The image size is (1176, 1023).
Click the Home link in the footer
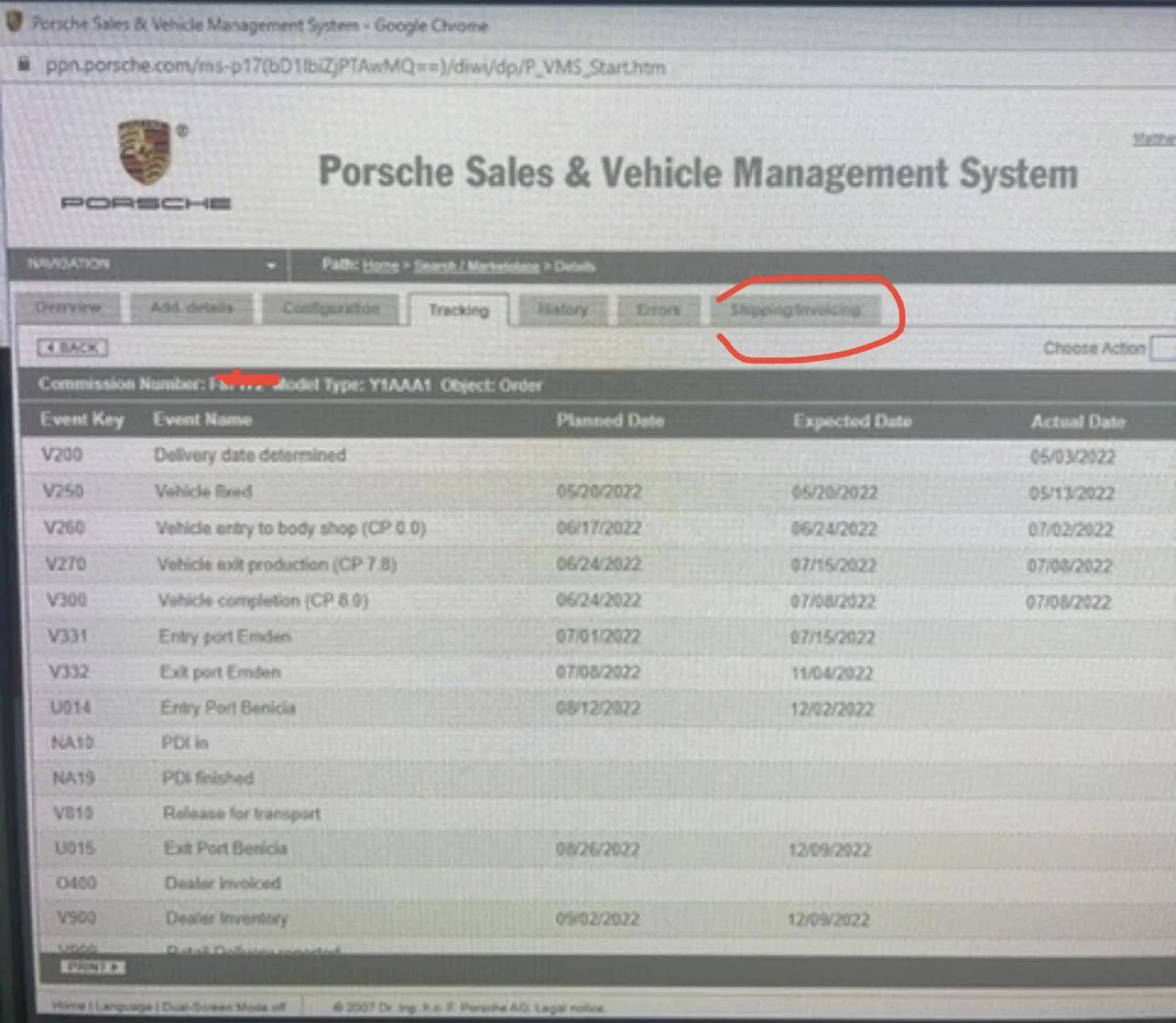(69, 1006)
